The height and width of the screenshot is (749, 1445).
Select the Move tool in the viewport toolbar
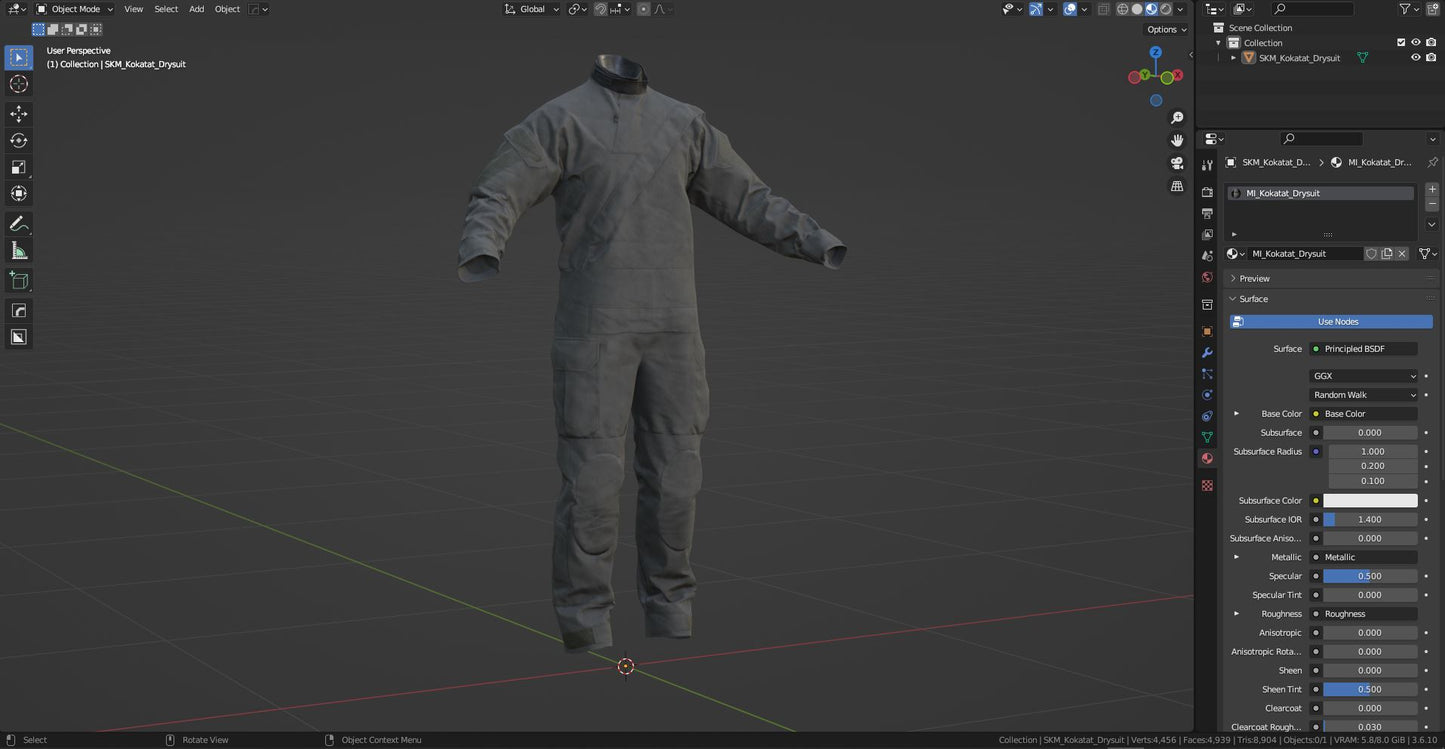coord(18,113)
